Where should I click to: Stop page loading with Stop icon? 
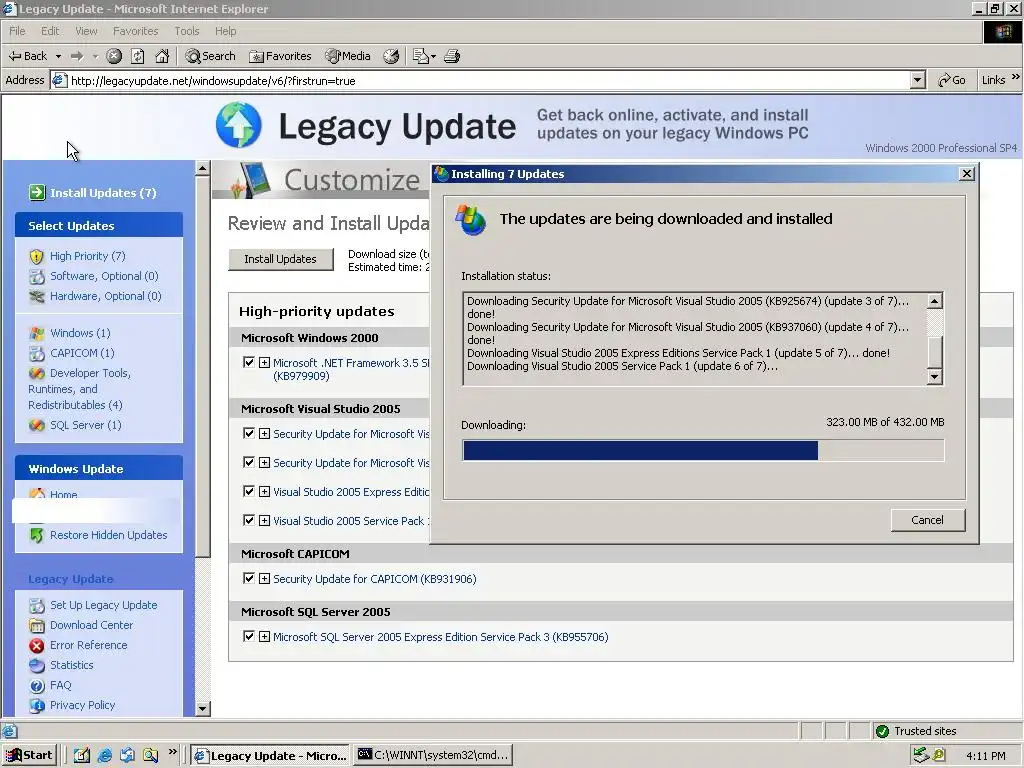(x=114, y=56)
